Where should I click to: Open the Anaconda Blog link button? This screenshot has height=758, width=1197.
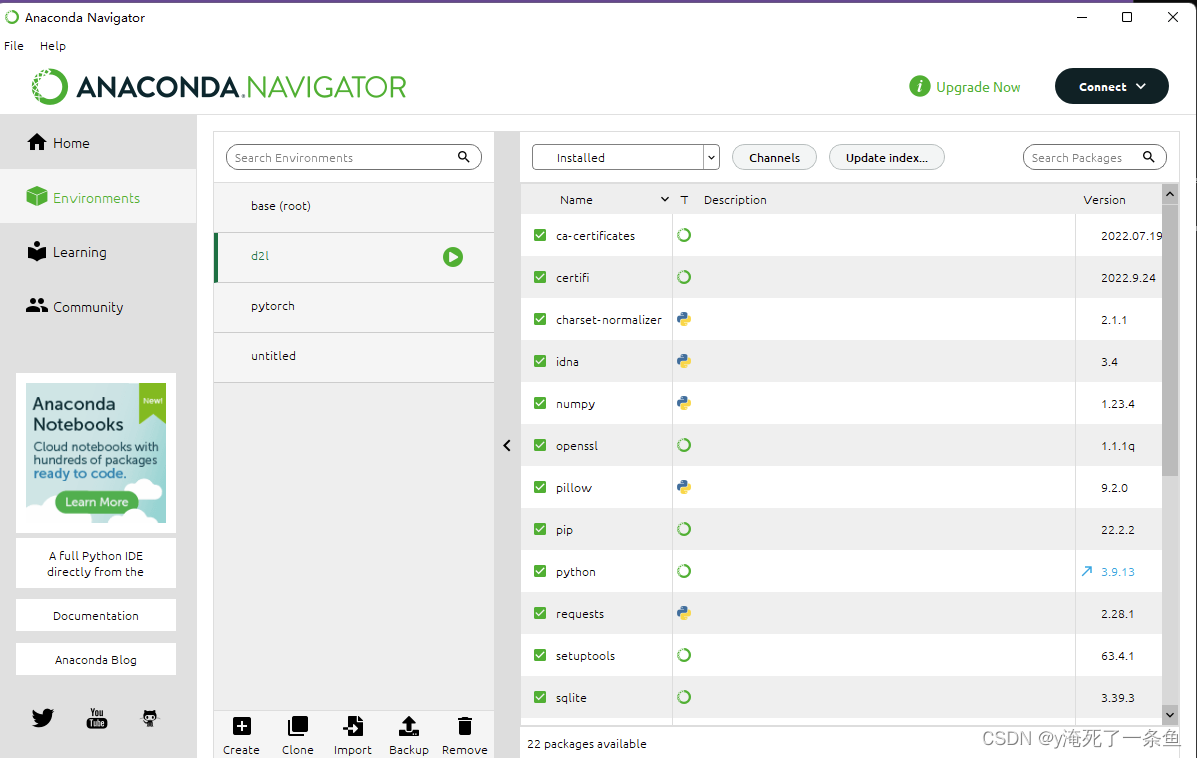95,660
